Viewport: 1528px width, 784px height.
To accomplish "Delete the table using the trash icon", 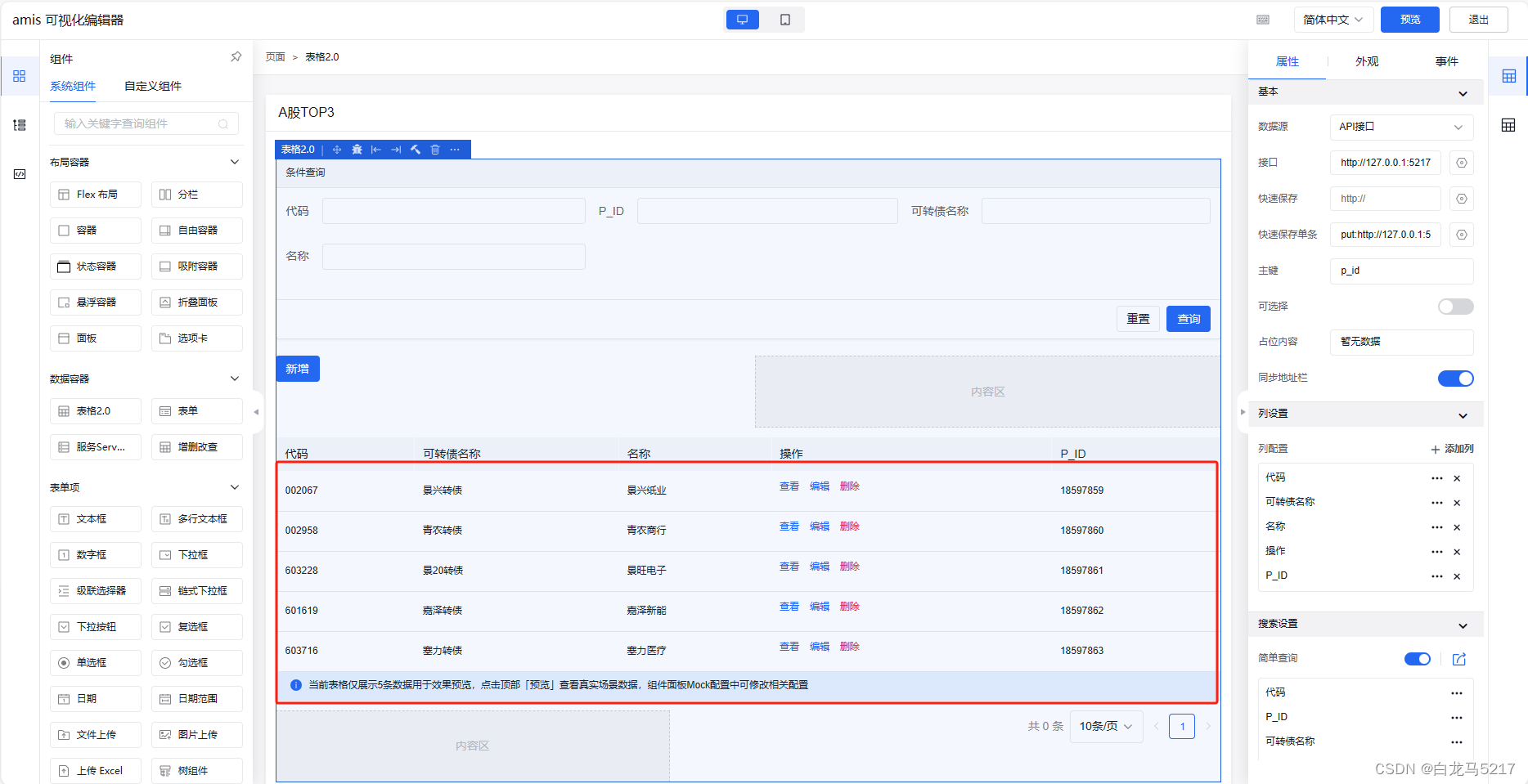I will click(x=434, y=150).
